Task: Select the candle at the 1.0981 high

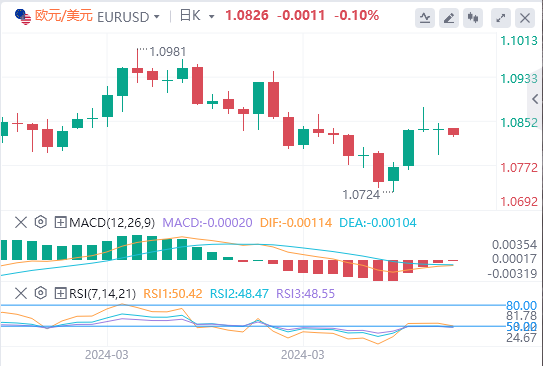Action: [137, 66]
